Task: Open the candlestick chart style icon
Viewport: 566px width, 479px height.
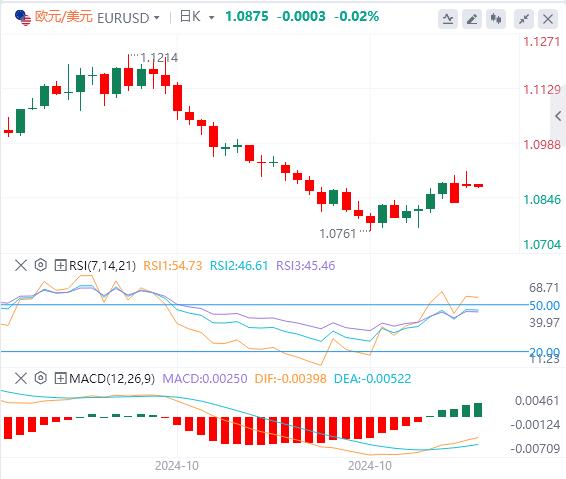Action: (496, 18)
